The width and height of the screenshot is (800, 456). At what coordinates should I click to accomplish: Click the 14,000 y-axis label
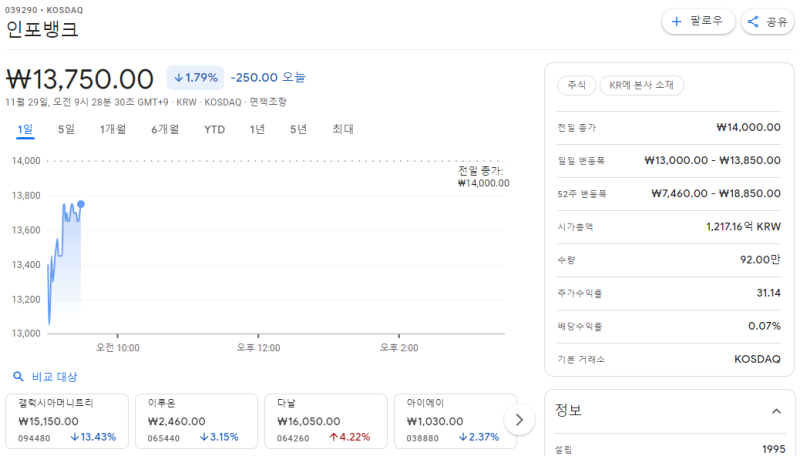(x=26, y=161)
